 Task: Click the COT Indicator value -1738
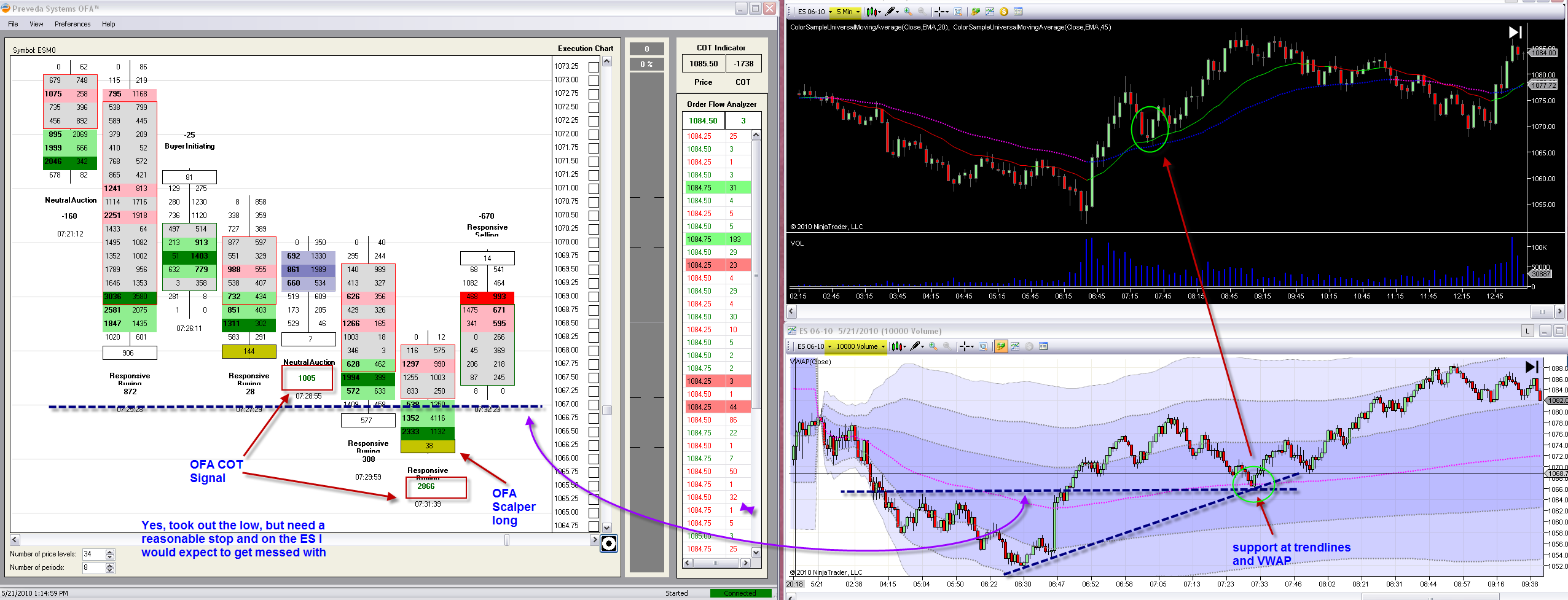[743, 64]
